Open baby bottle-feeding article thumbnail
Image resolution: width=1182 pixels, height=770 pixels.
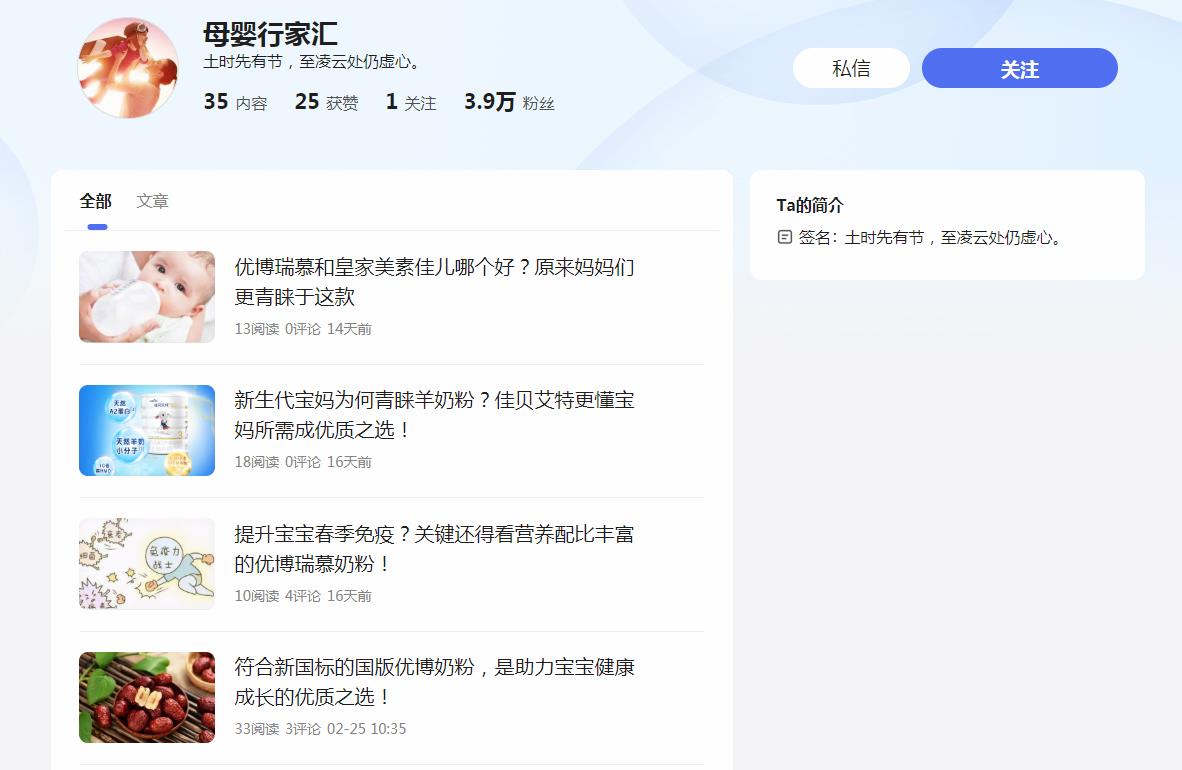tap(147, 296)
